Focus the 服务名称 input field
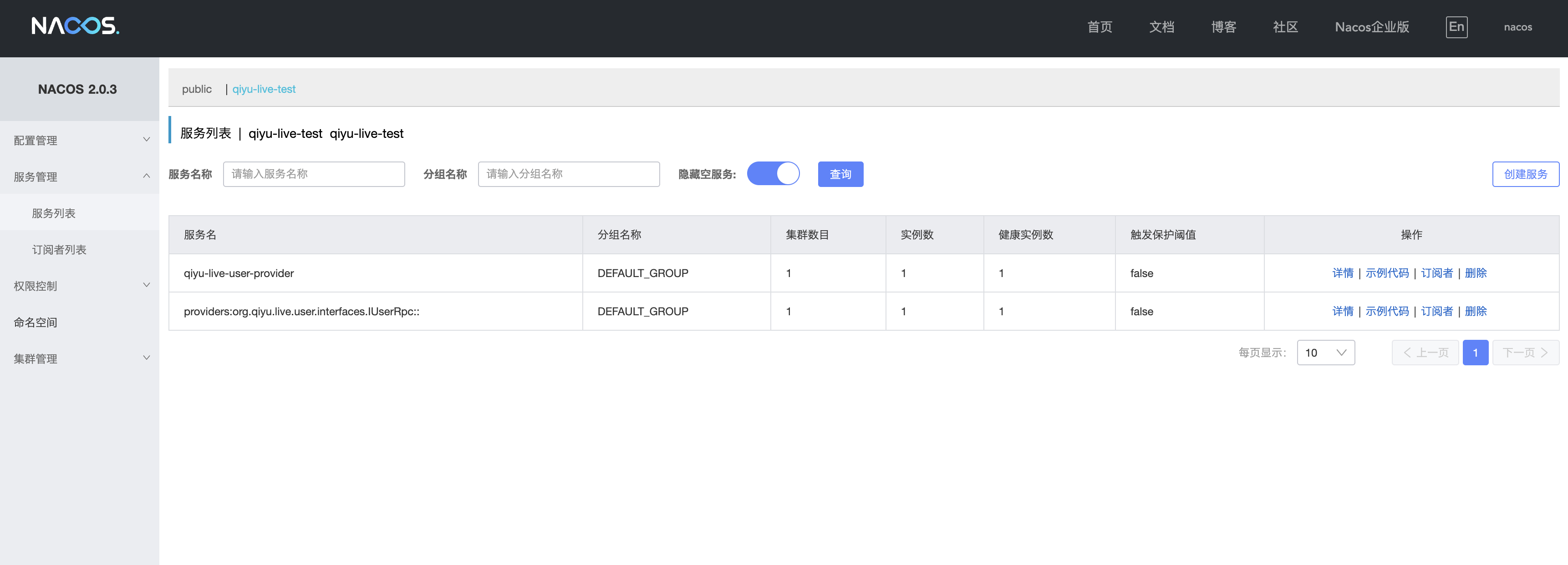The image size is (1568, 565). tap(314, 174)
